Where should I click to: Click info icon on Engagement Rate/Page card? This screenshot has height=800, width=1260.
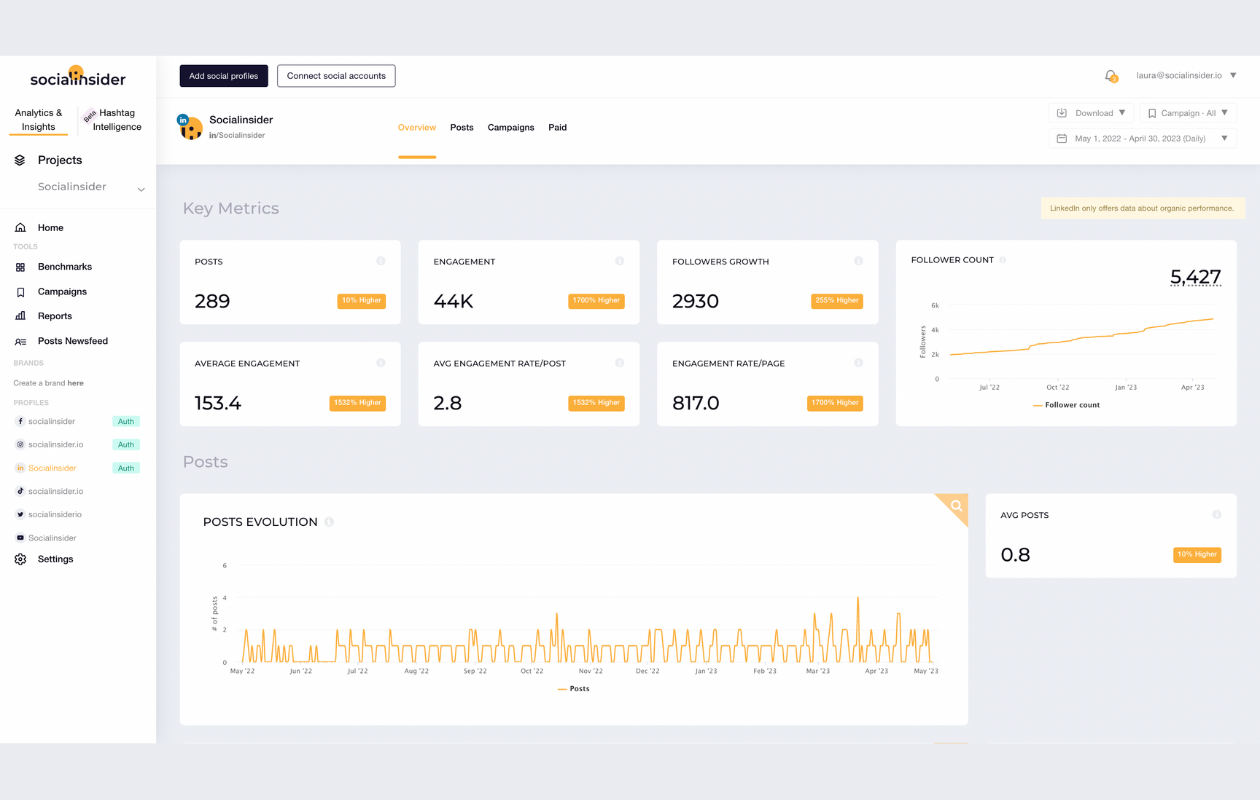pyautogui.click(x=858, y=363)
